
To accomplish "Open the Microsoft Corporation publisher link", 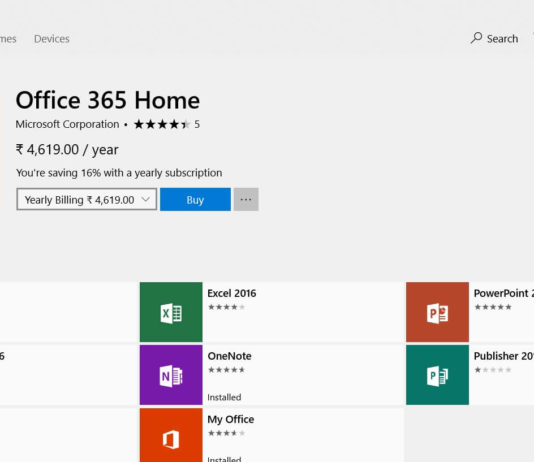I will point(67,124).
